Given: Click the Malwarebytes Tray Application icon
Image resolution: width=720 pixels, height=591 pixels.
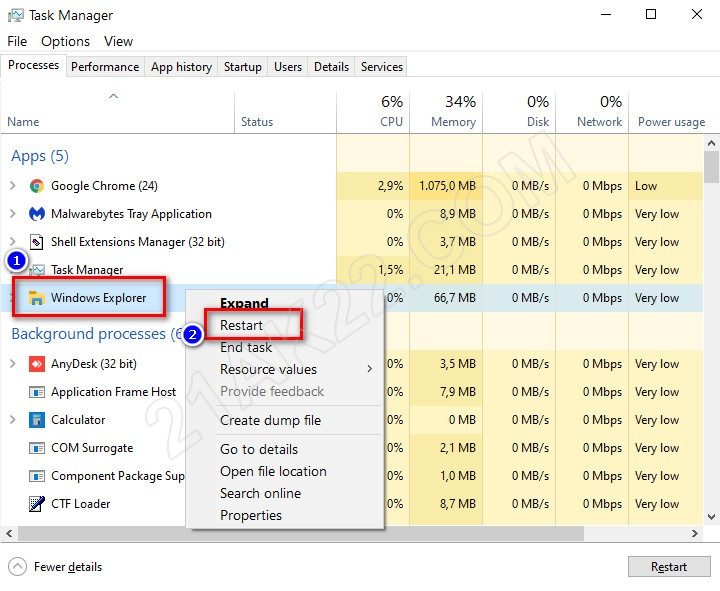Looking at the screenshot, I should point(37,214).
